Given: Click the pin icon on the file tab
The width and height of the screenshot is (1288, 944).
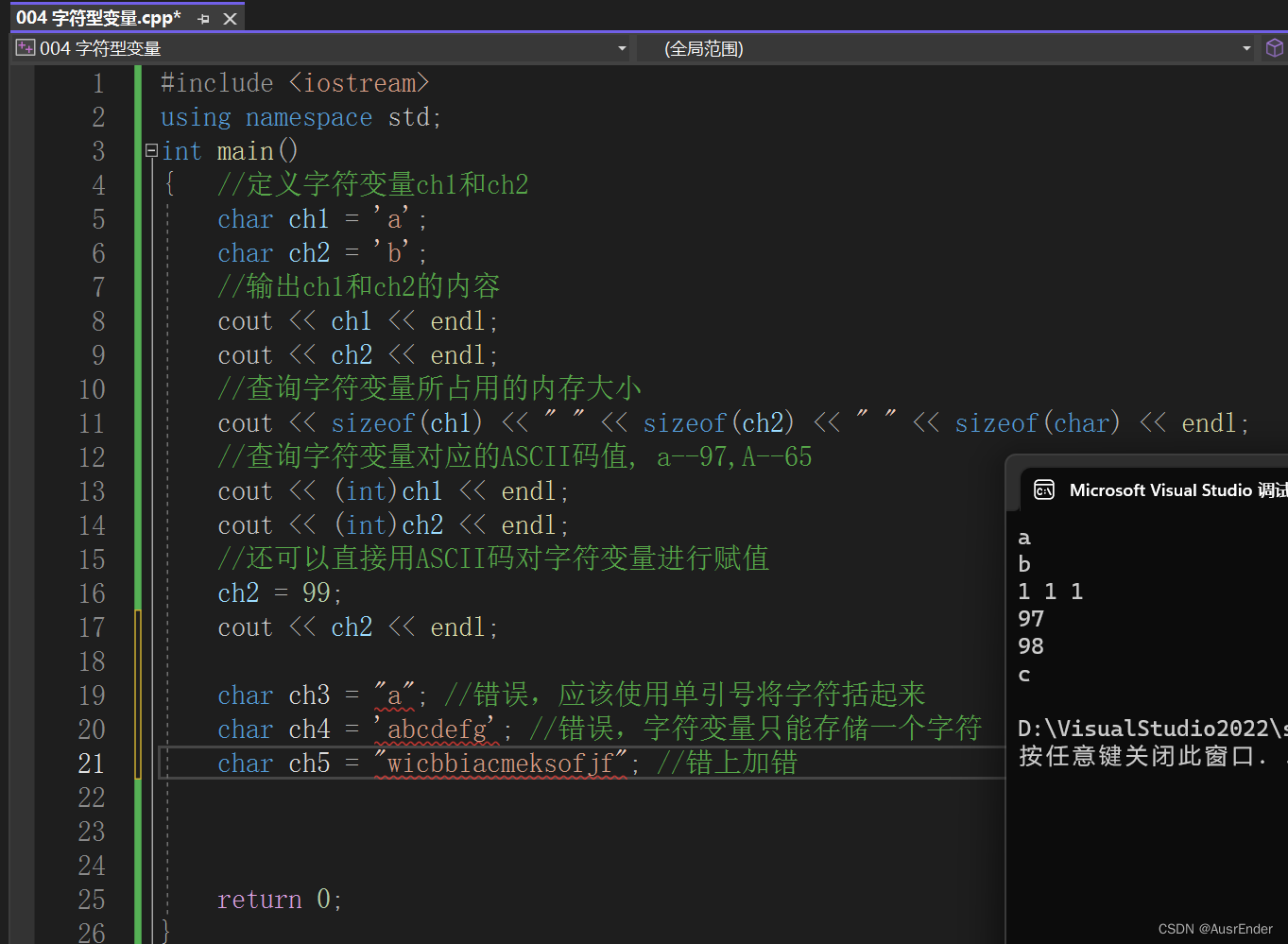Looking at the screenshot, I should pyautogui.click(x=202, y=16).
